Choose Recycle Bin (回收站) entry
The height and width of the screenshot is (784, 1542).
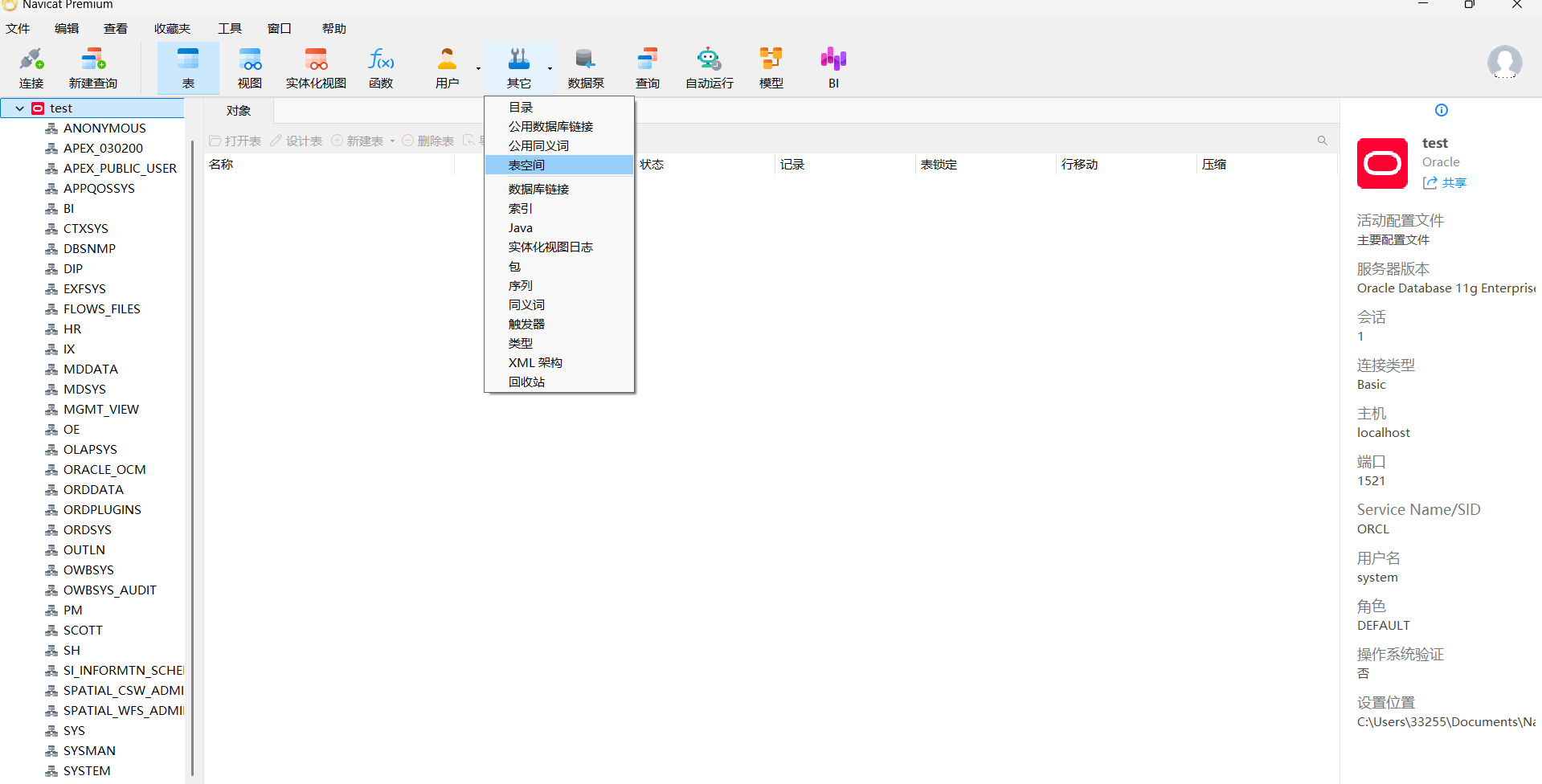pos(559,382)
